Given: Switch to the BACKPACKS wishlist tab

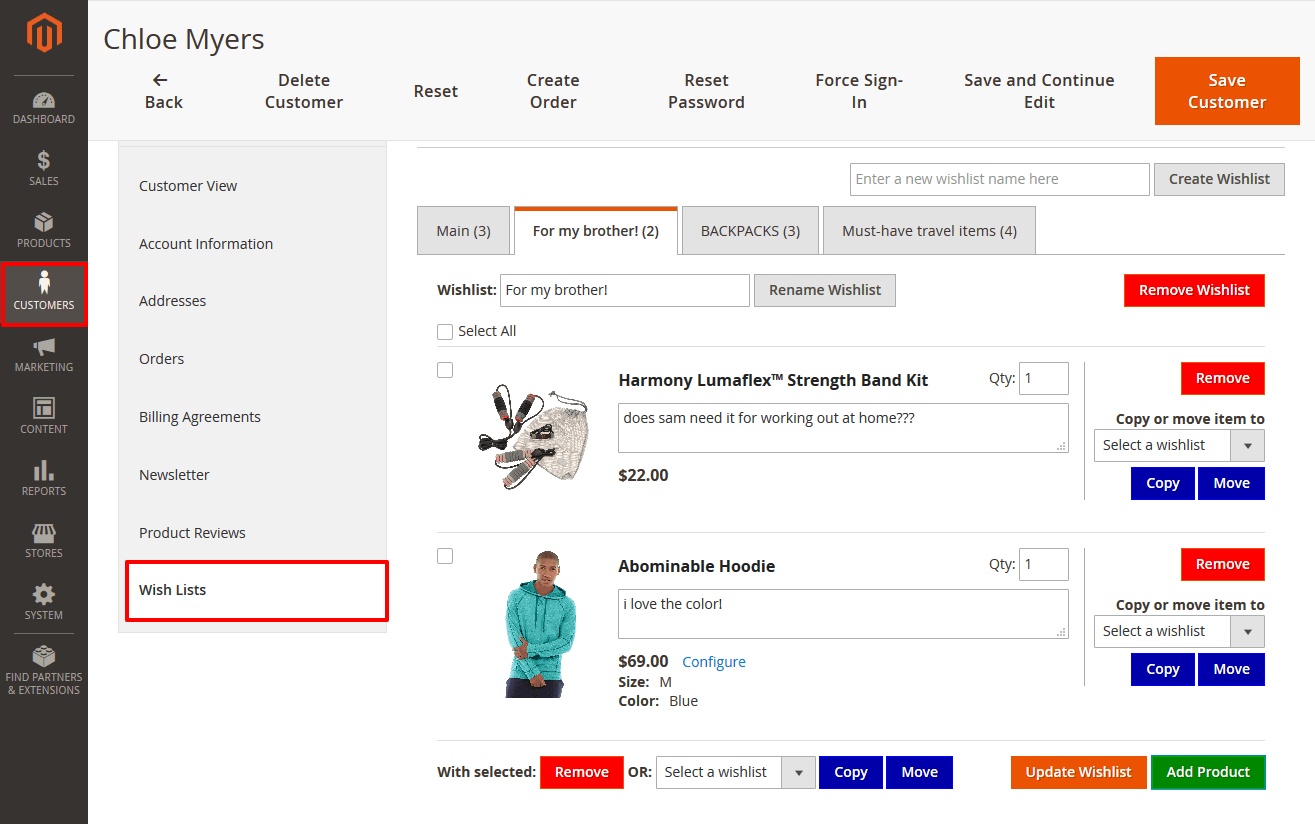Looking at the screenshot, I should pos(749,230).
